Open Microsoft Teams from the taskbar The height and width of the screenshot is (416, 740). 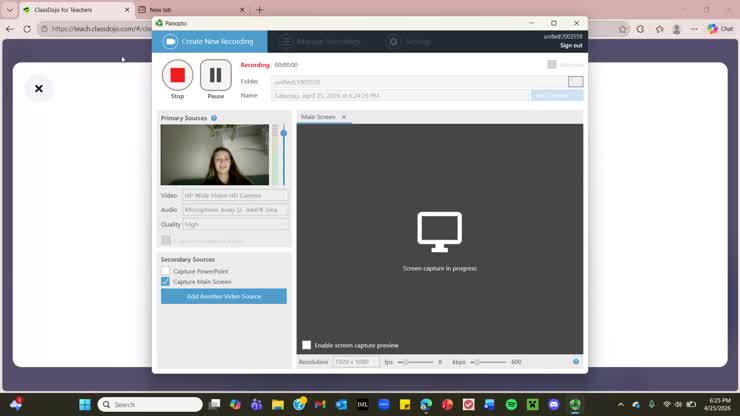(256, 405)
